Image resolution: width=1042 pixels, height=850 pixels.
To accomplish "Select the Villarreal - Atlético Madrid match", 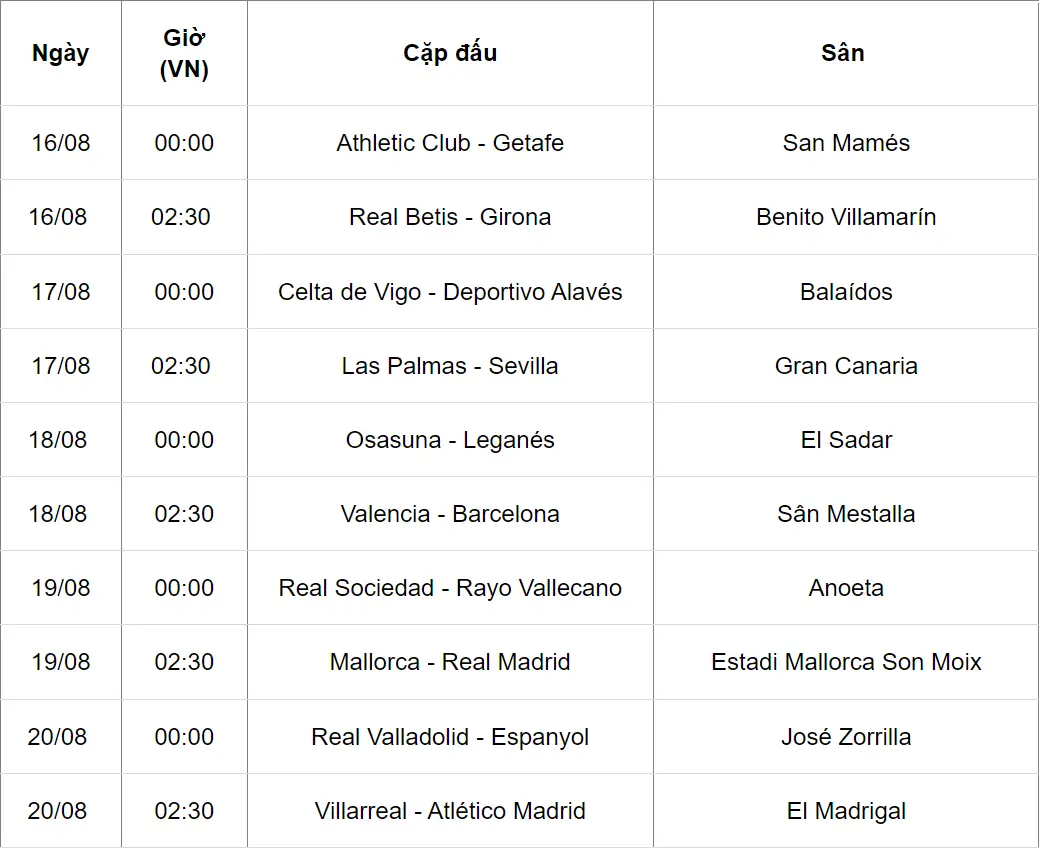I will coord(450,811).
